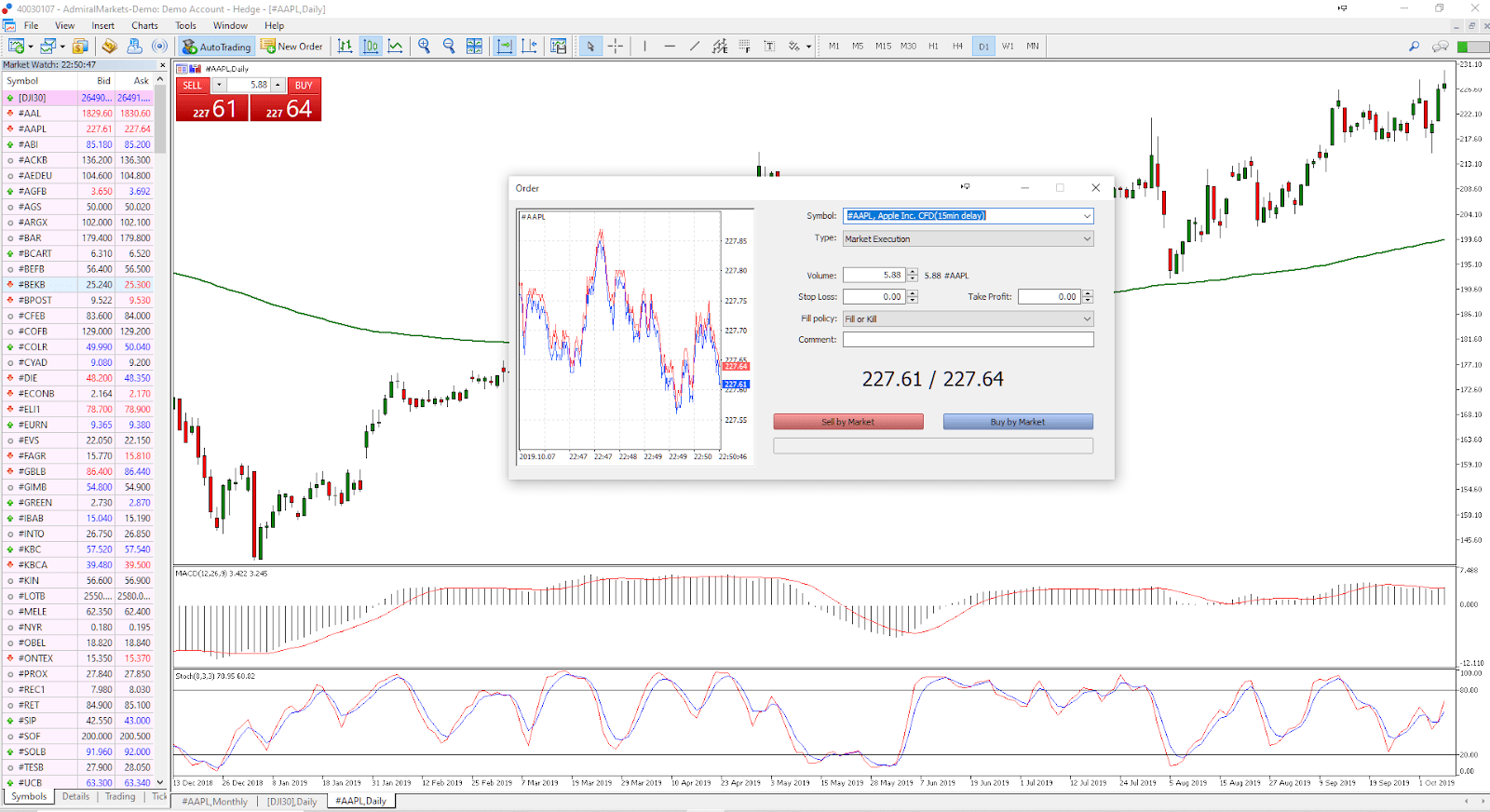
Task: Toggle the AutoTrading button
Action: point(216,46)
